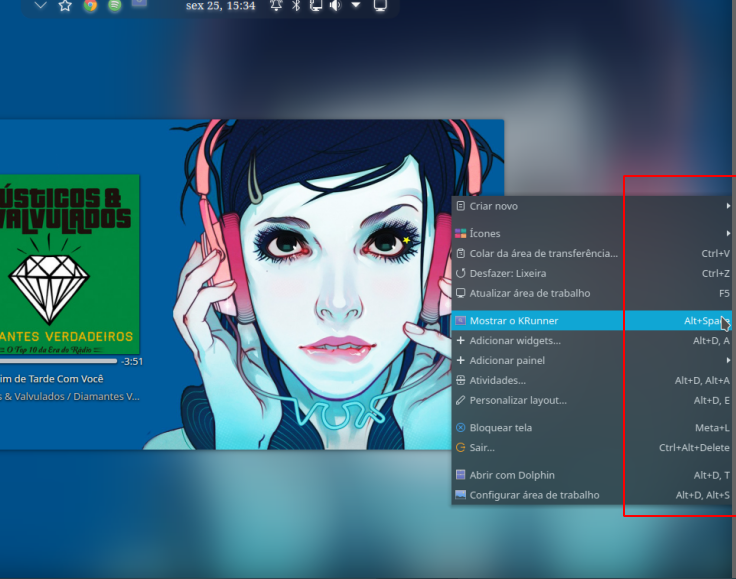Click the colorful Ícones grid icon
The image size is (736, 579).
click(x=461, y=233)
